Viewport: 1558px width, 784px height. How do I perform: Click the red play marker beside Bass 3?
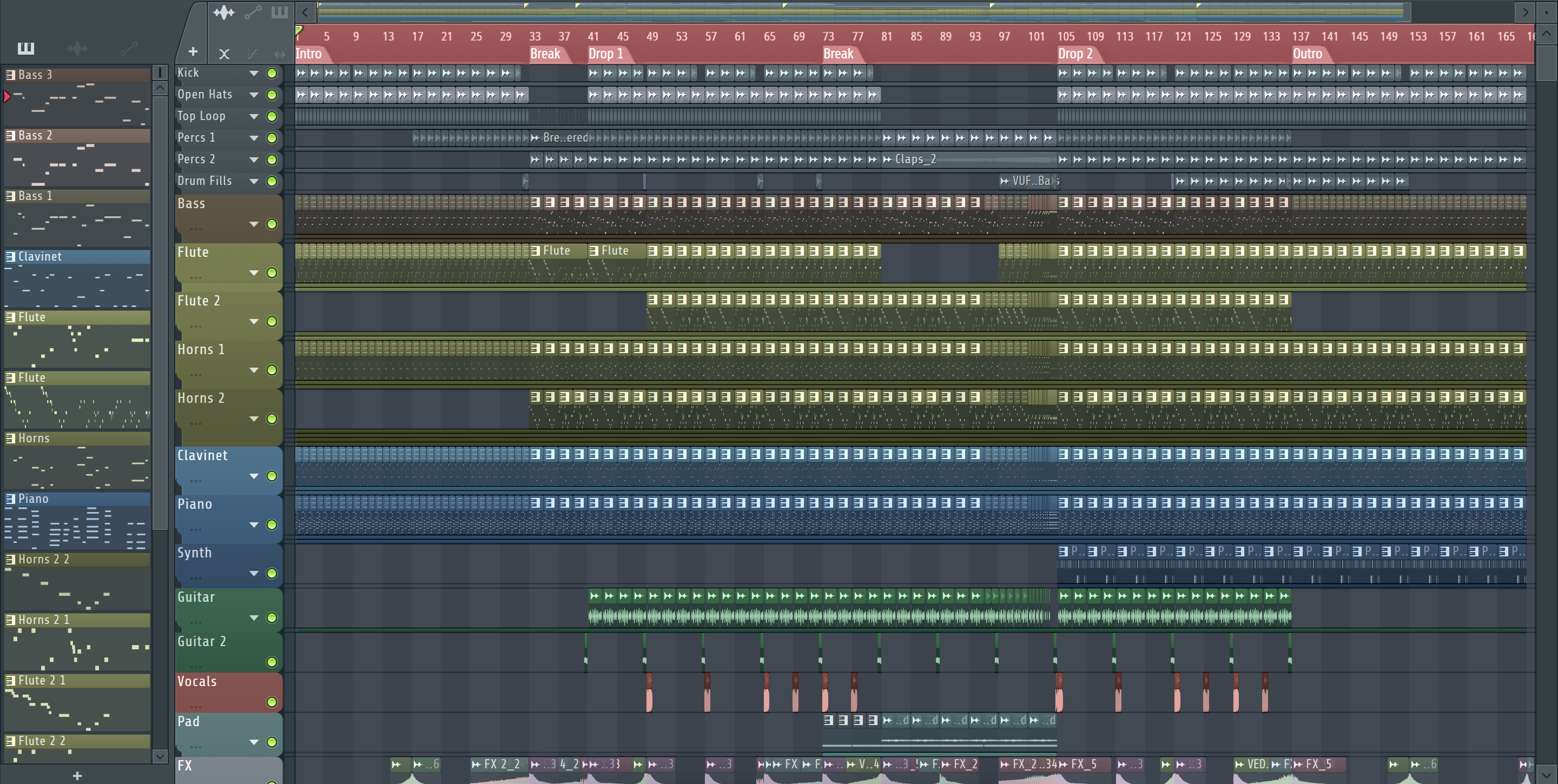point(6,96)
